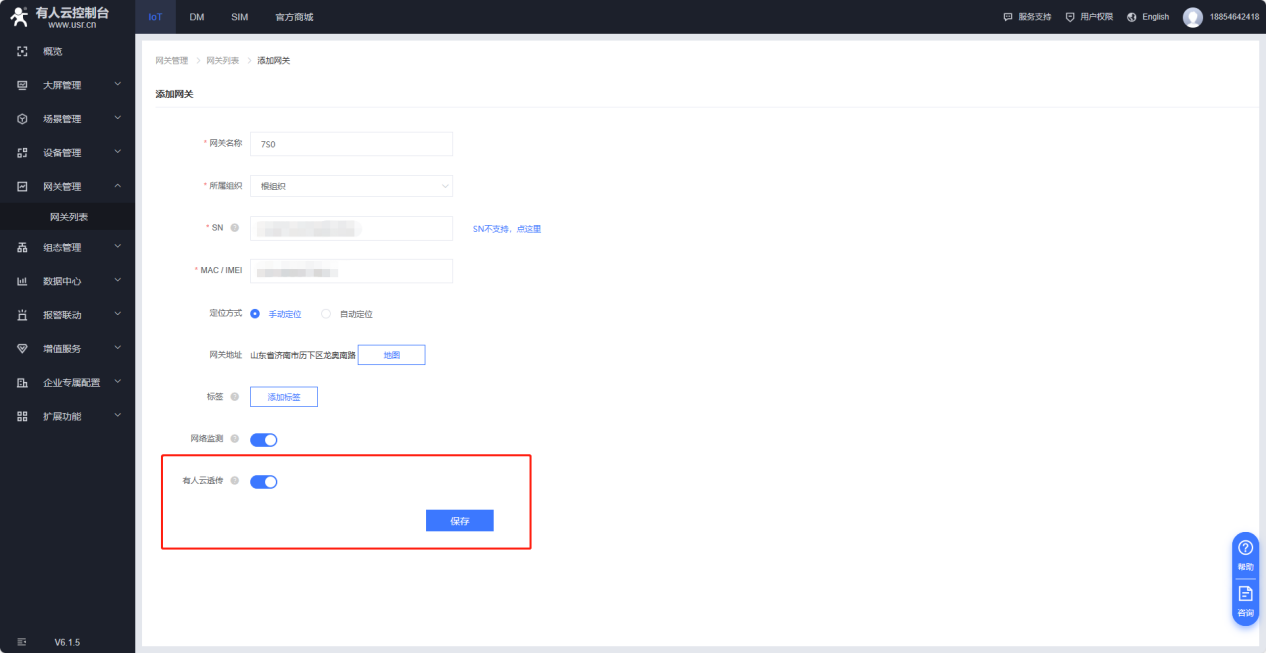
Task: Click the info icon next to SN
Action: coord(235,228)
